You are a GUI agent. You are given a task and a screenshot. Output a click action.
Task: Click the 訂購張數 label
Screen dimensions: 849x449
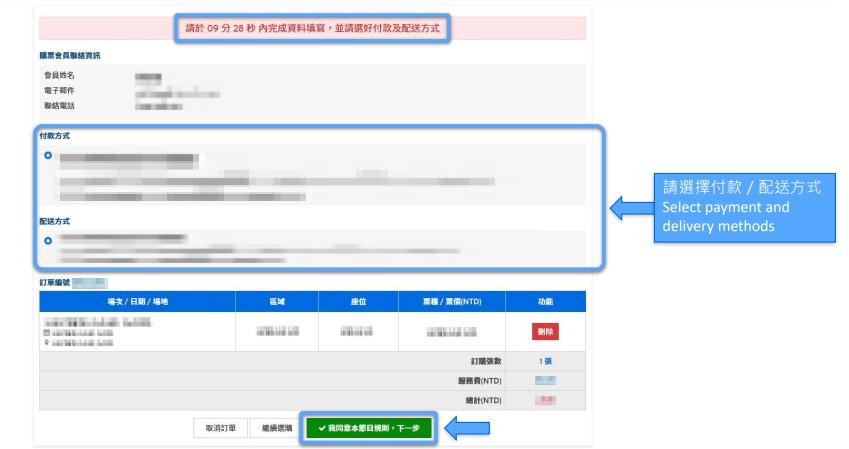(486, 361)
